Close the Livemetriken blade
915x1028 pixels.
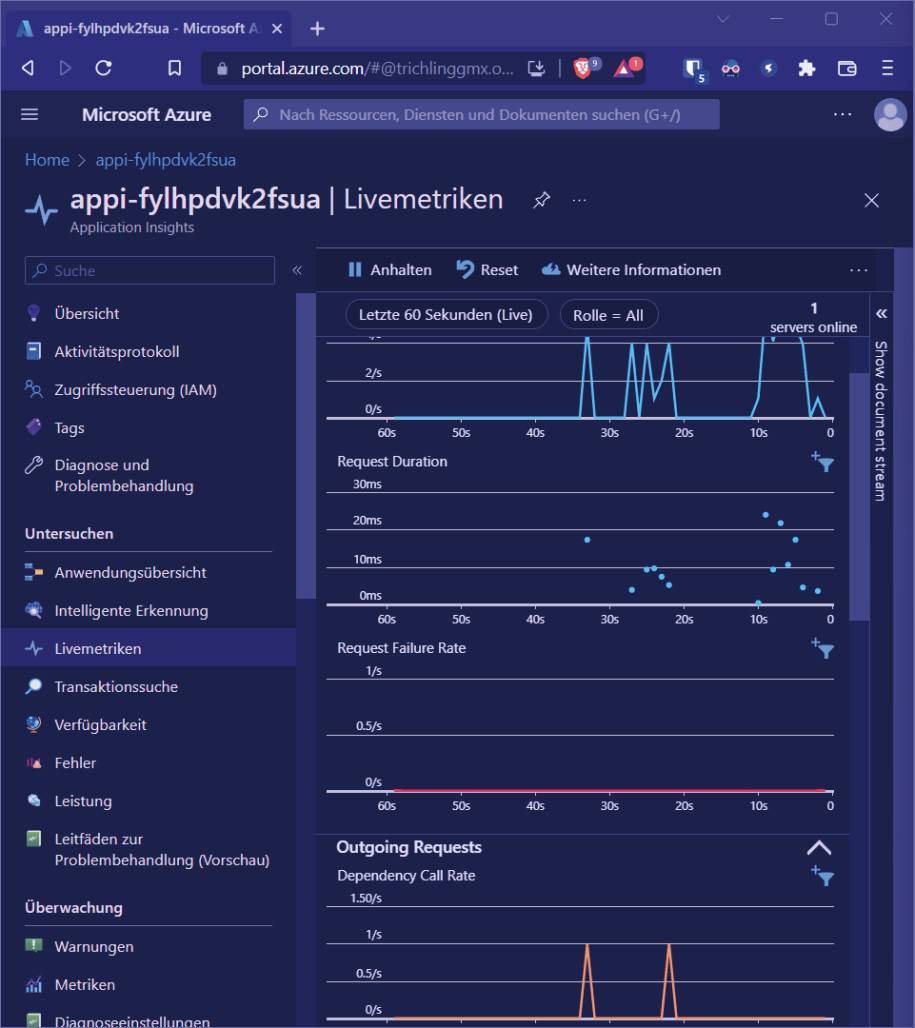tap(871, 201)
